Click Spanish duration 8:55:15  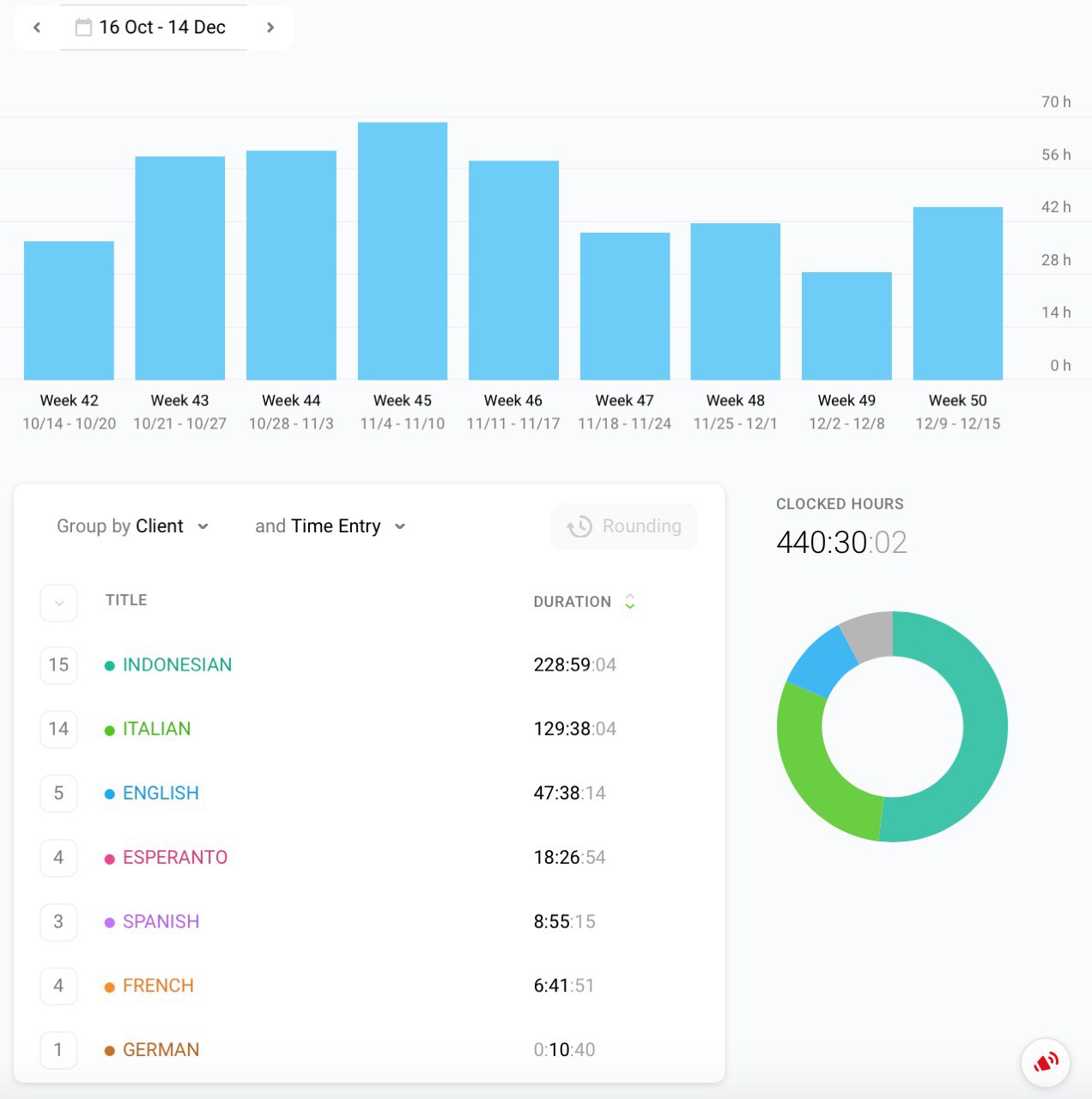pos(565,921)
